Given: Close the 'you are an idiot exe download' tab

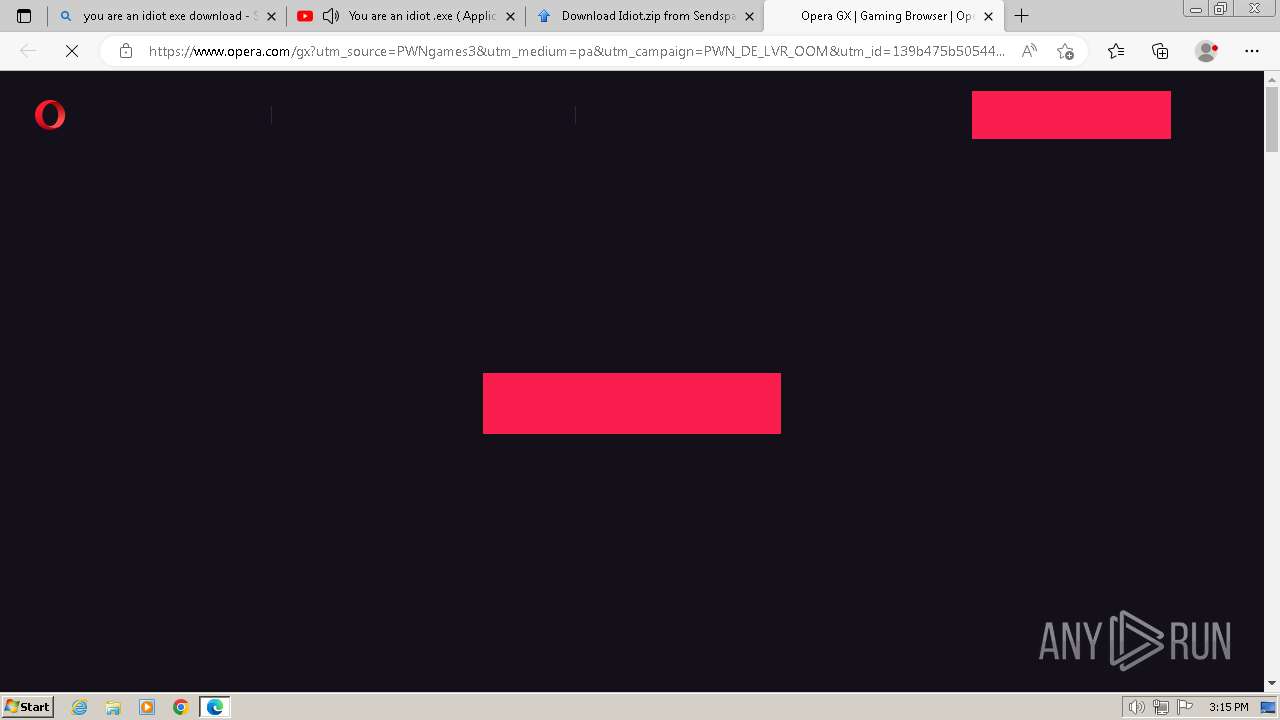Looking at the screenshot, I should (271, 16).
